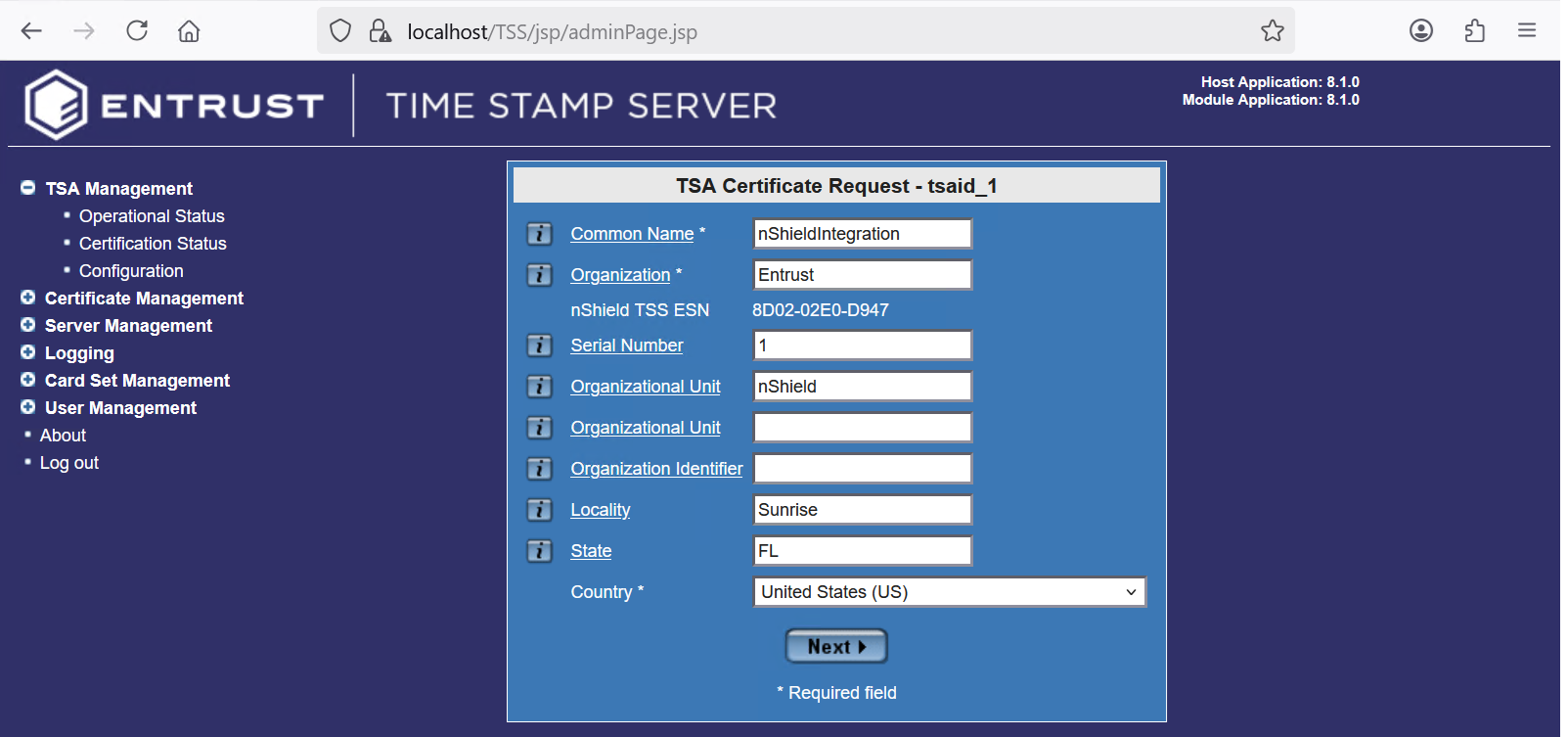1568x737 pixels.
Task: Expand the Certificate Management section
Action: pyautogui.click(x=27, y=298)
